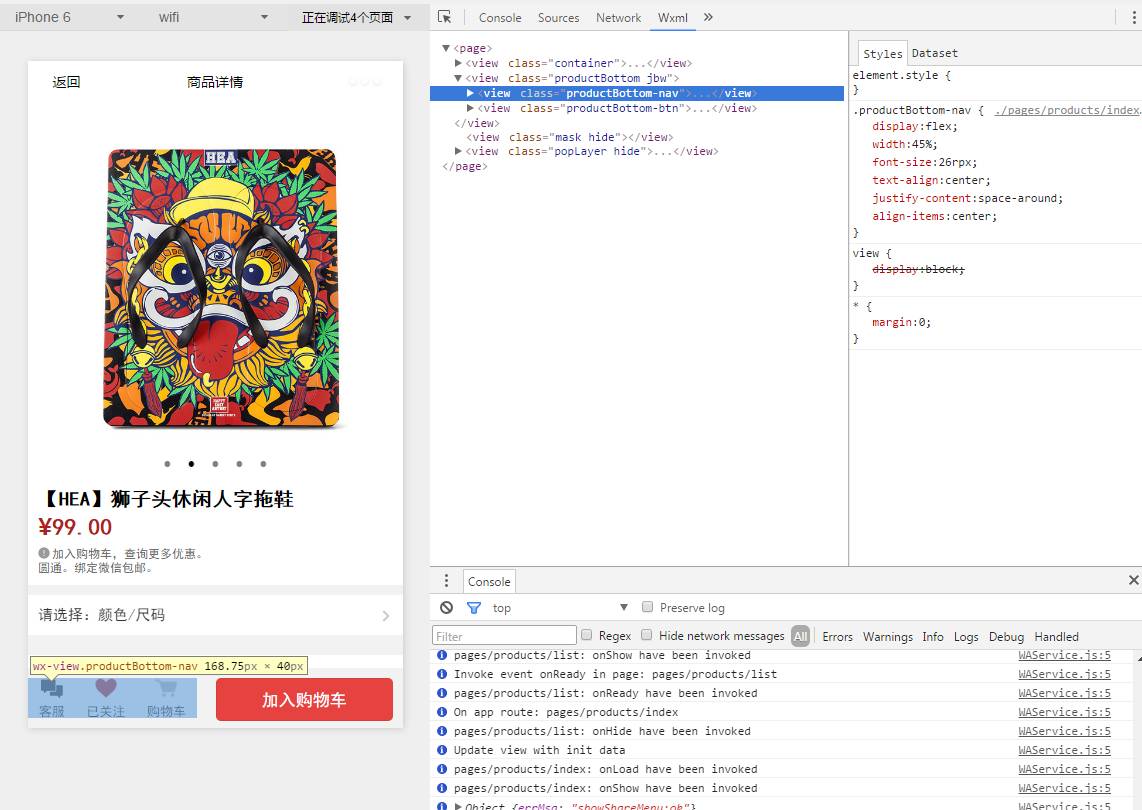Screen dimensions: 1142x810
Task: Filter console by Warnings
Action: [888, 637]
